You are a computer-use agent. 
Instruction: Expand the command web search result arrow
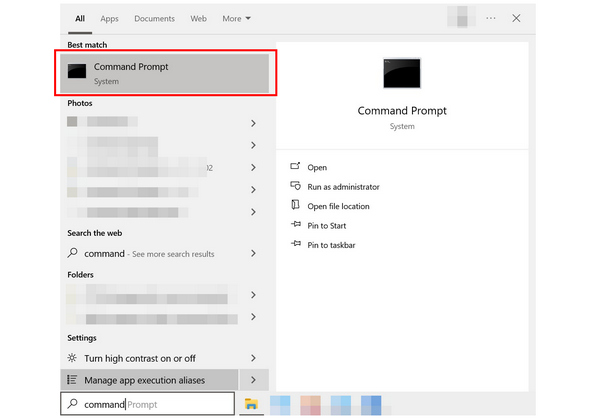click(x=253, y=254)
